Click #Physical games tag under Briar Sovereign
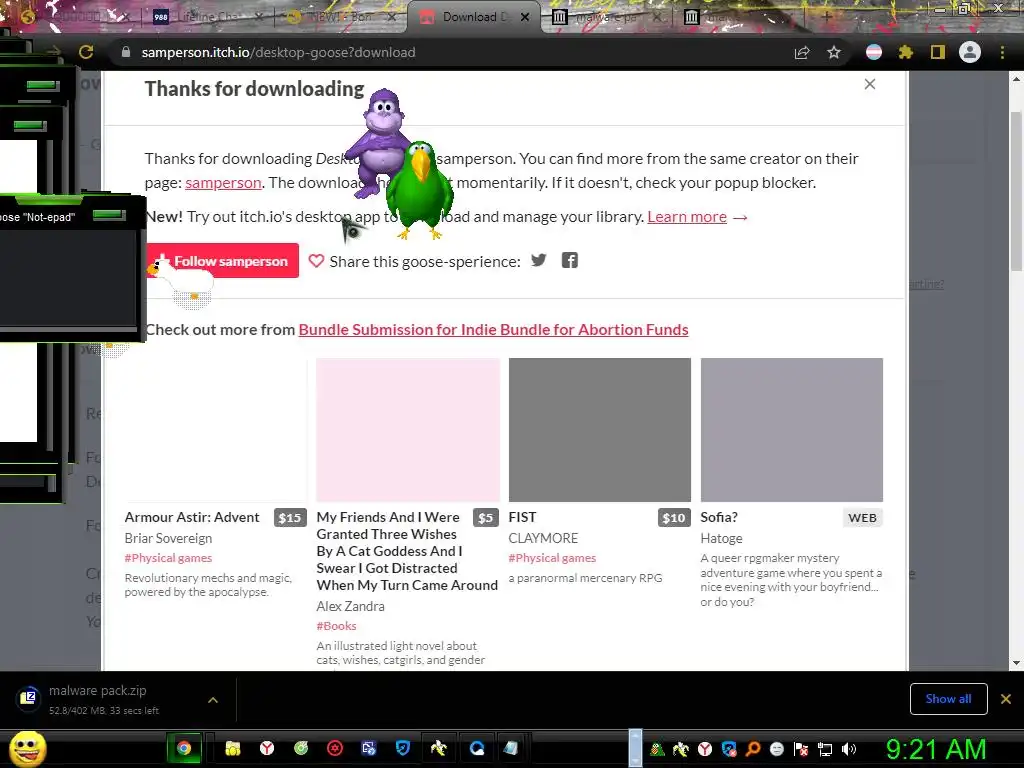 pos(168,558)
